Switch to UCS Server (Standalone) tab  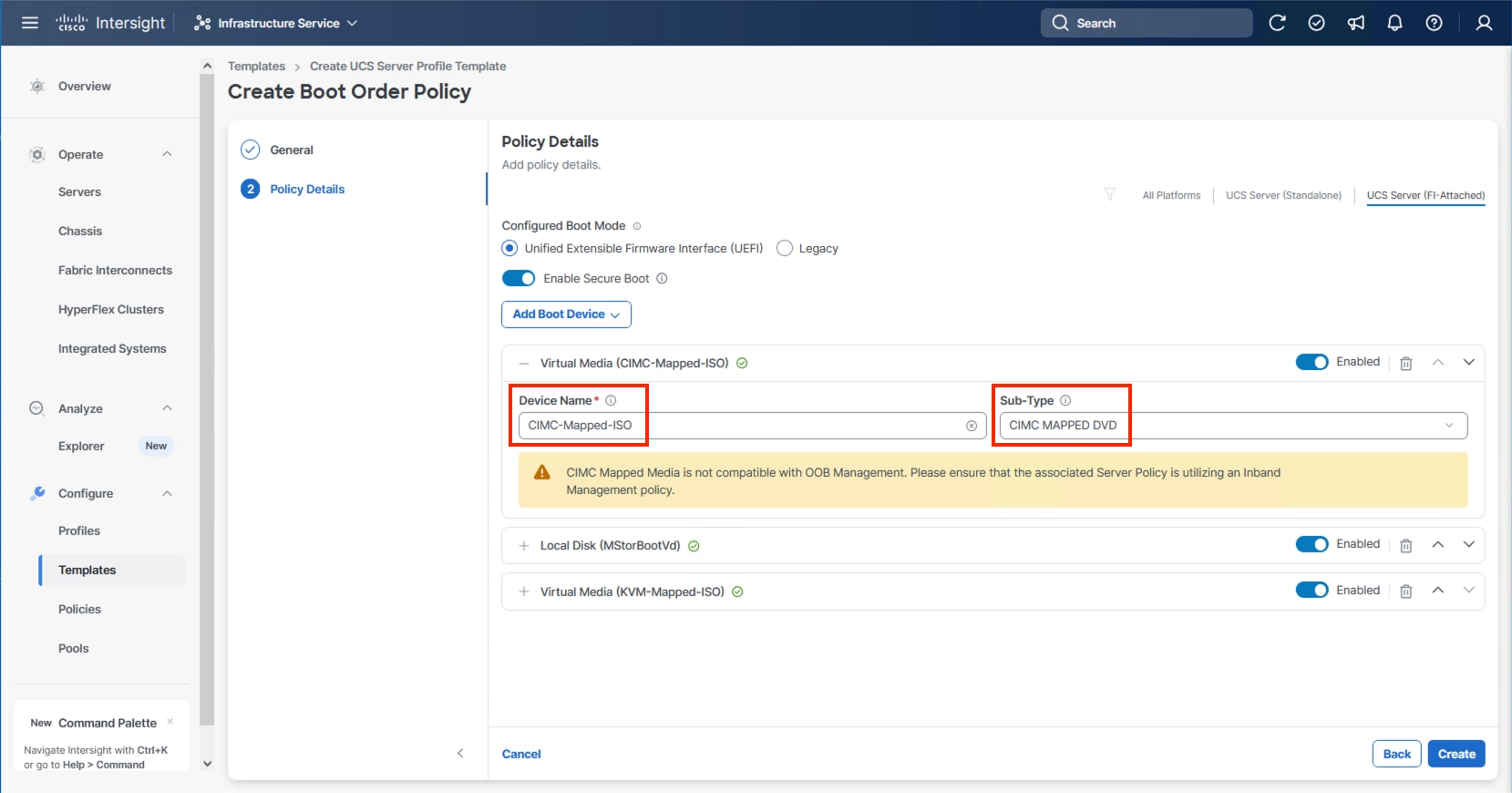point(1282,195)
